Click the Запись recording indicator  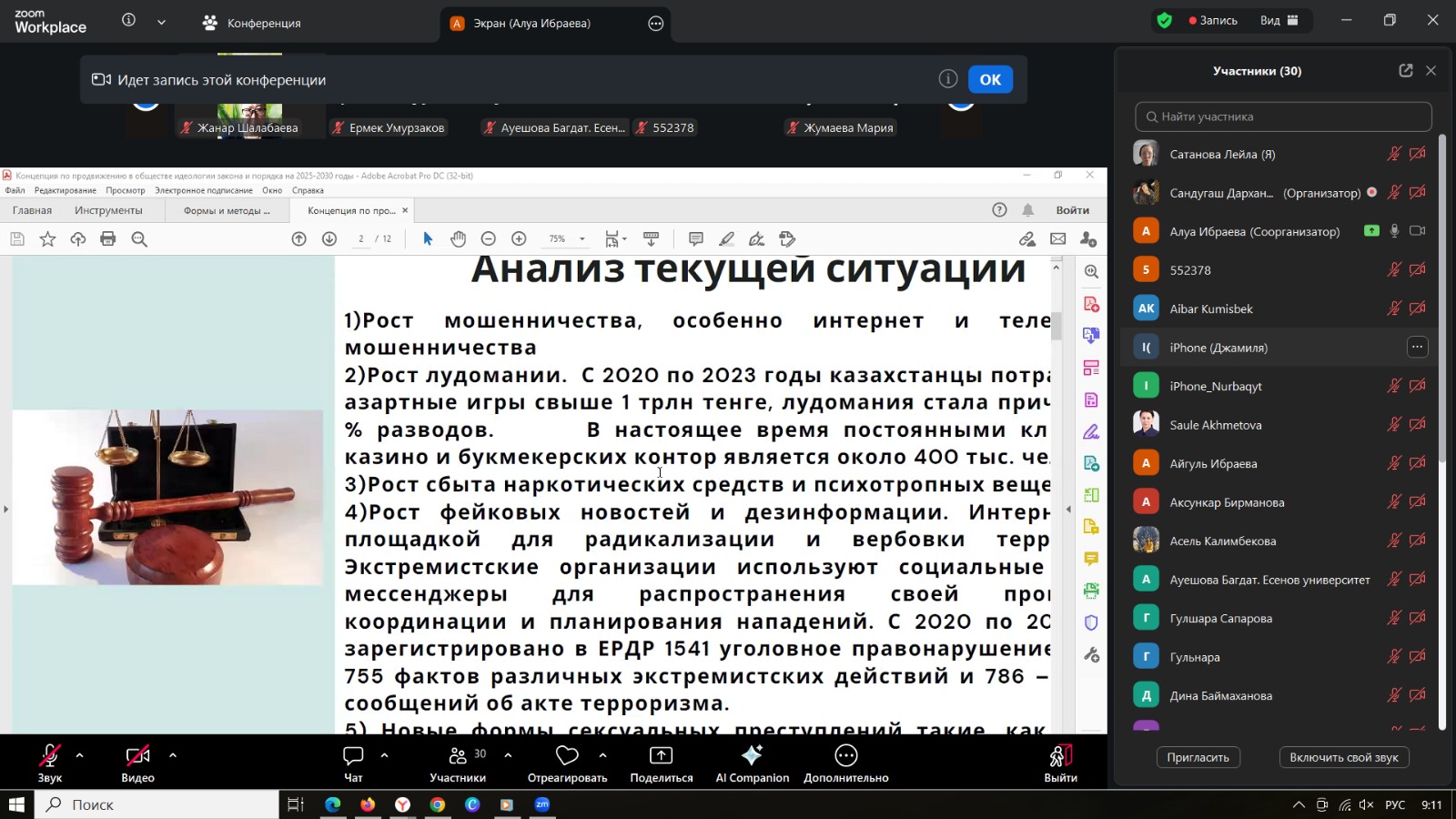(x=1213, y=20)
